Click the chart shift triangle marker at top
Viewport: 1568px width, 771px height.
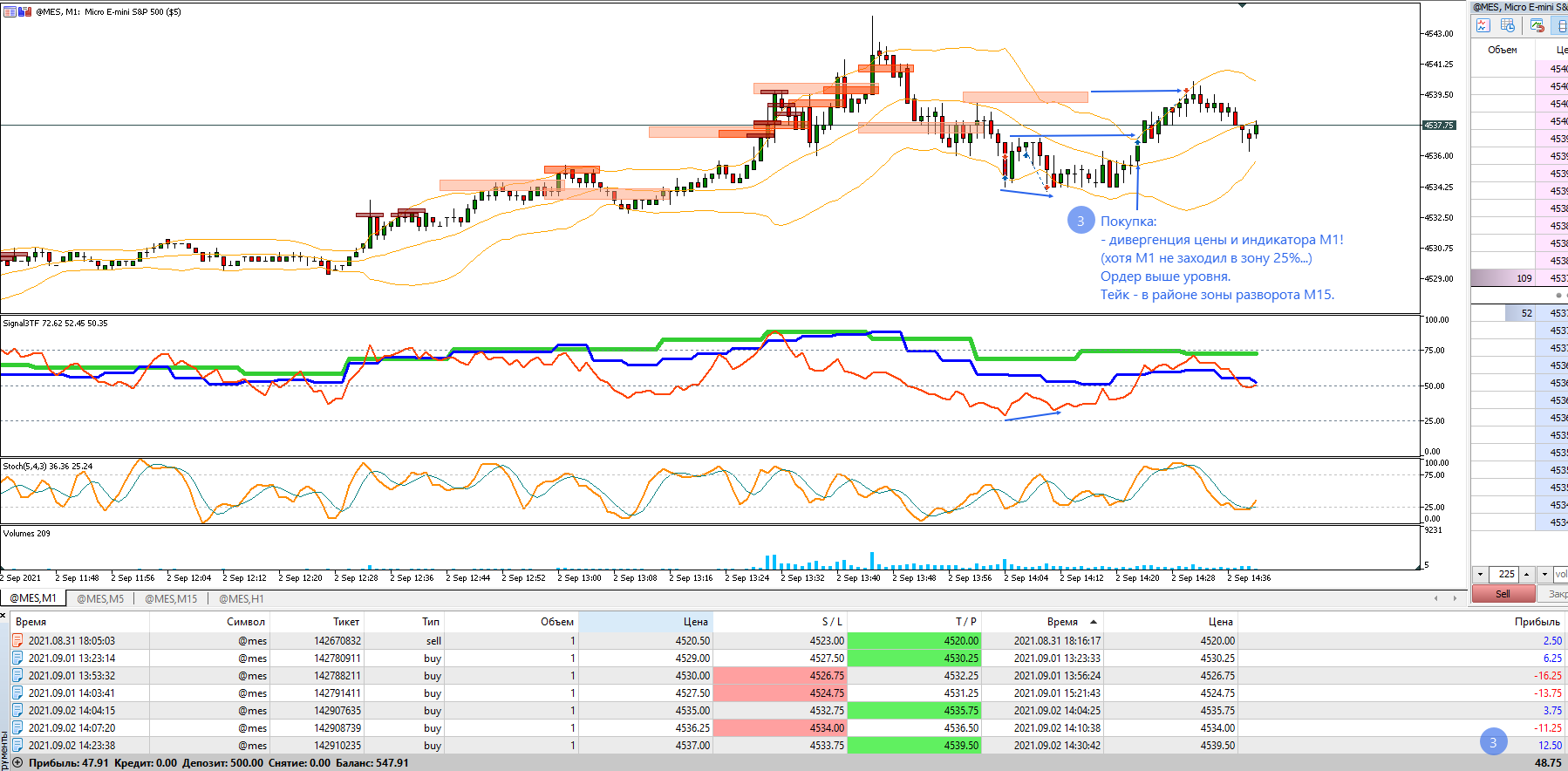coord(1242,5)
